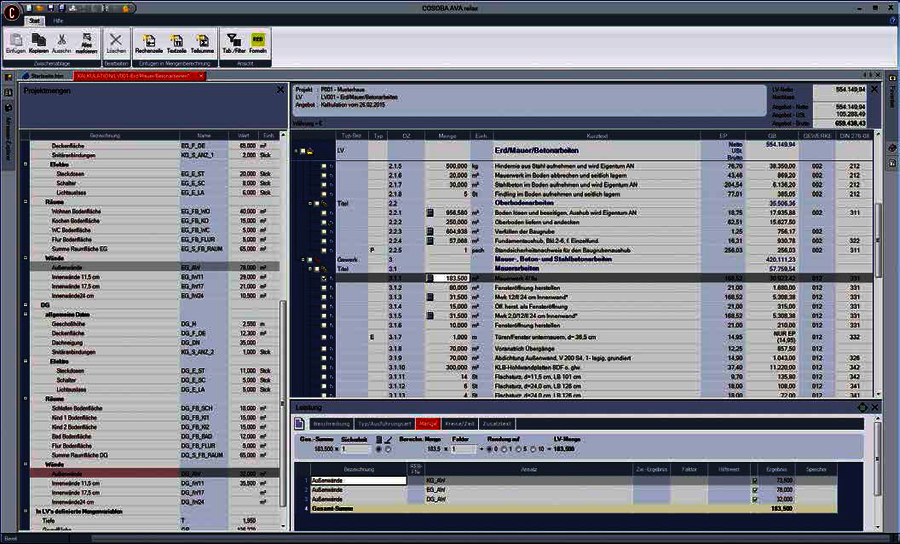Open the Tab./Filter view tool
Image resolution: width=900 pixels, height=544 pixels.
[234, 43]
